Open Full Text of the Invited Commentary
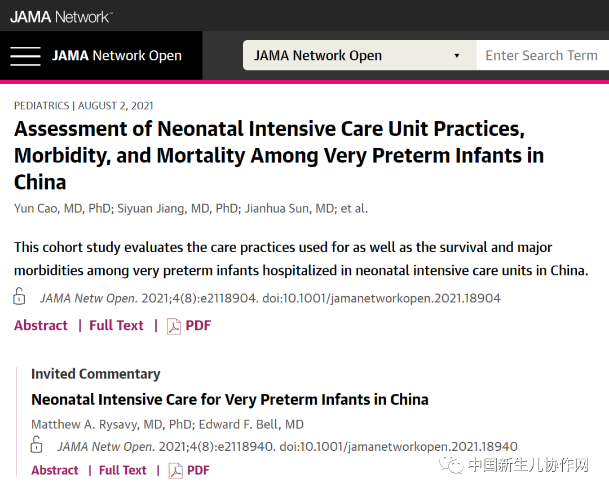Viewport: 609px width, 492px height. pos(123,470)
